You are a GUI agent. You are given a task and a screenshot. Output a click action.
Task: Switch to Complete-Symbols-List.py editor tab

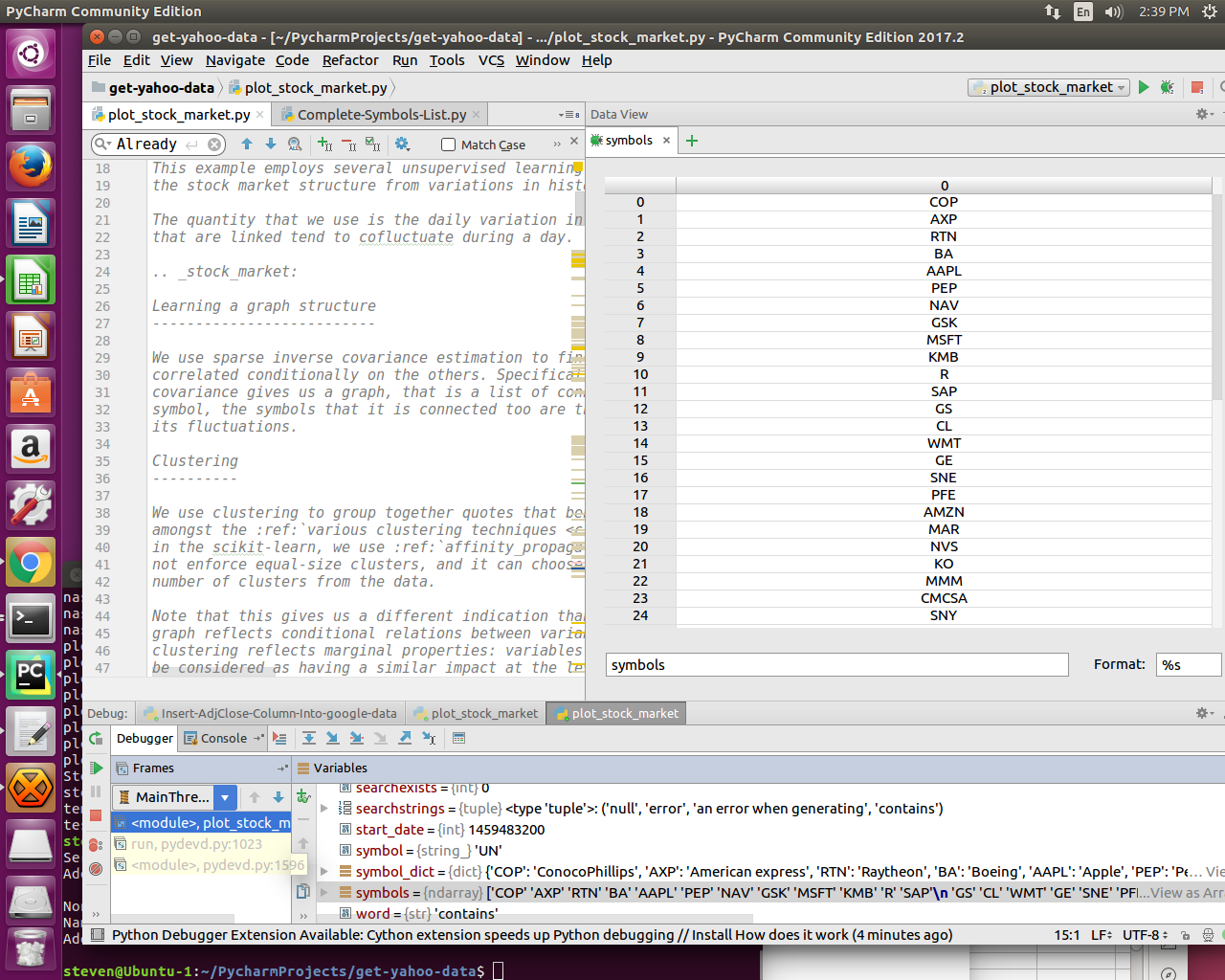381,115
